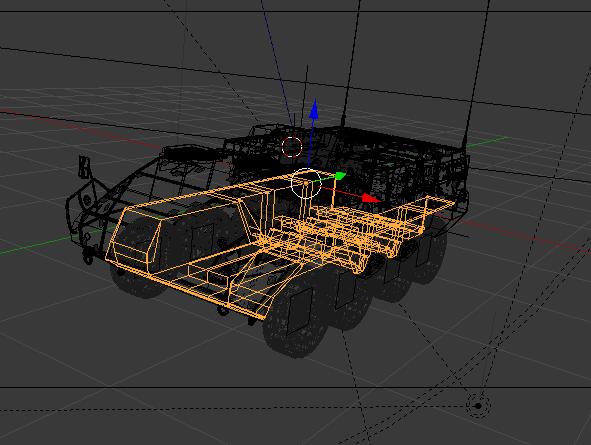This screenshot has width=591, height=445.
Task: Grab the blue Z-axis manipulator arrow
Action: point(314,110)
